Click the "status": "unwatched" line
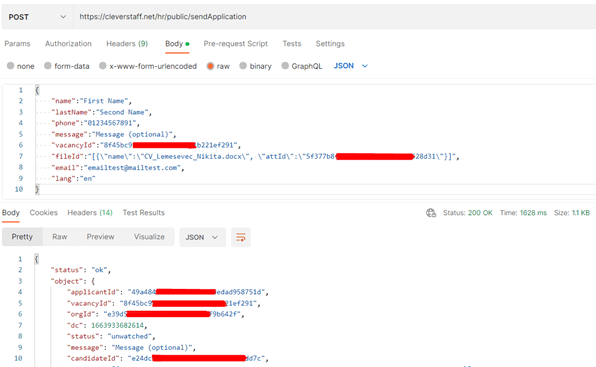The image size is (596, 367). click(111, 336)
